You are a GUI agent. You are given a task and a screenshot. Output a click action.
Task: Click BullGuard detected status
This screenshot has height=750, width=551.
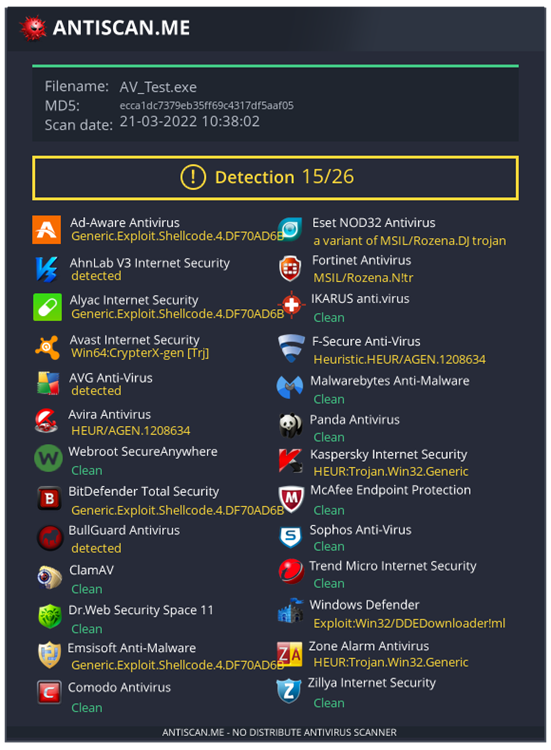click(96, 548)
